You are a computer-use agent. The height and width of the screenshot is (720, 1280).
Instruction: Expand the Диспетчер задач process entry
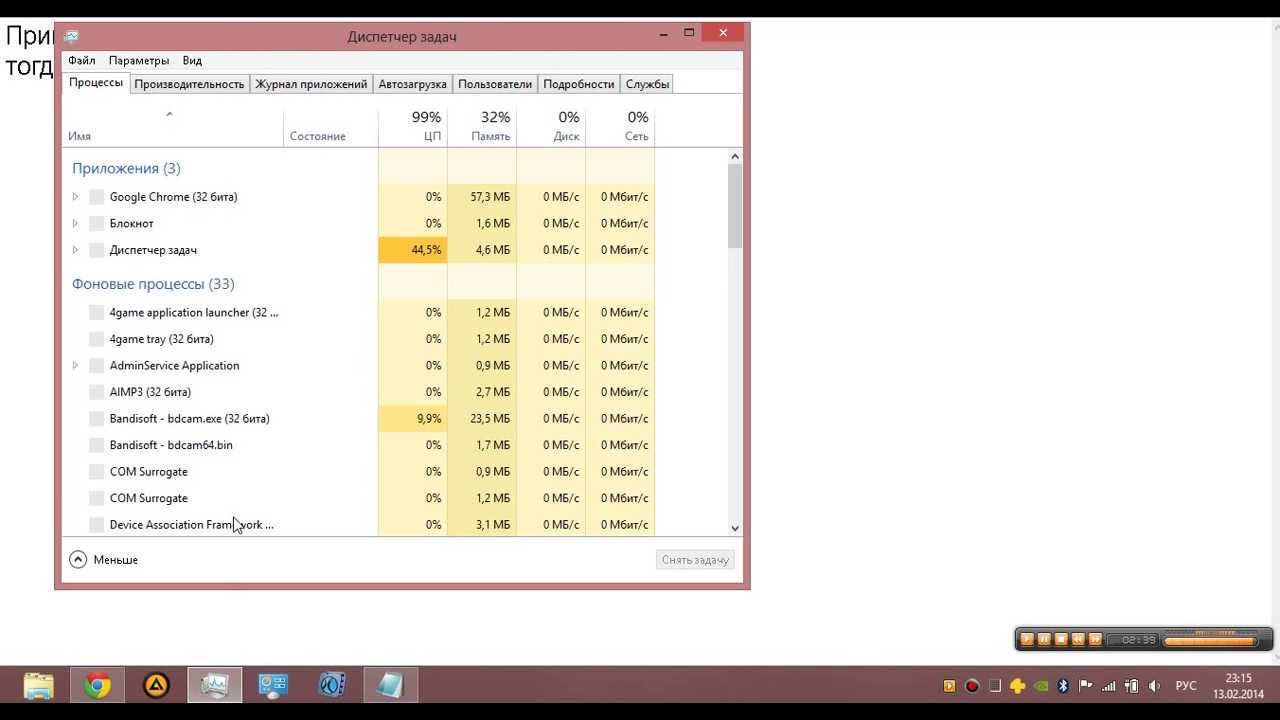pos(75,250)
